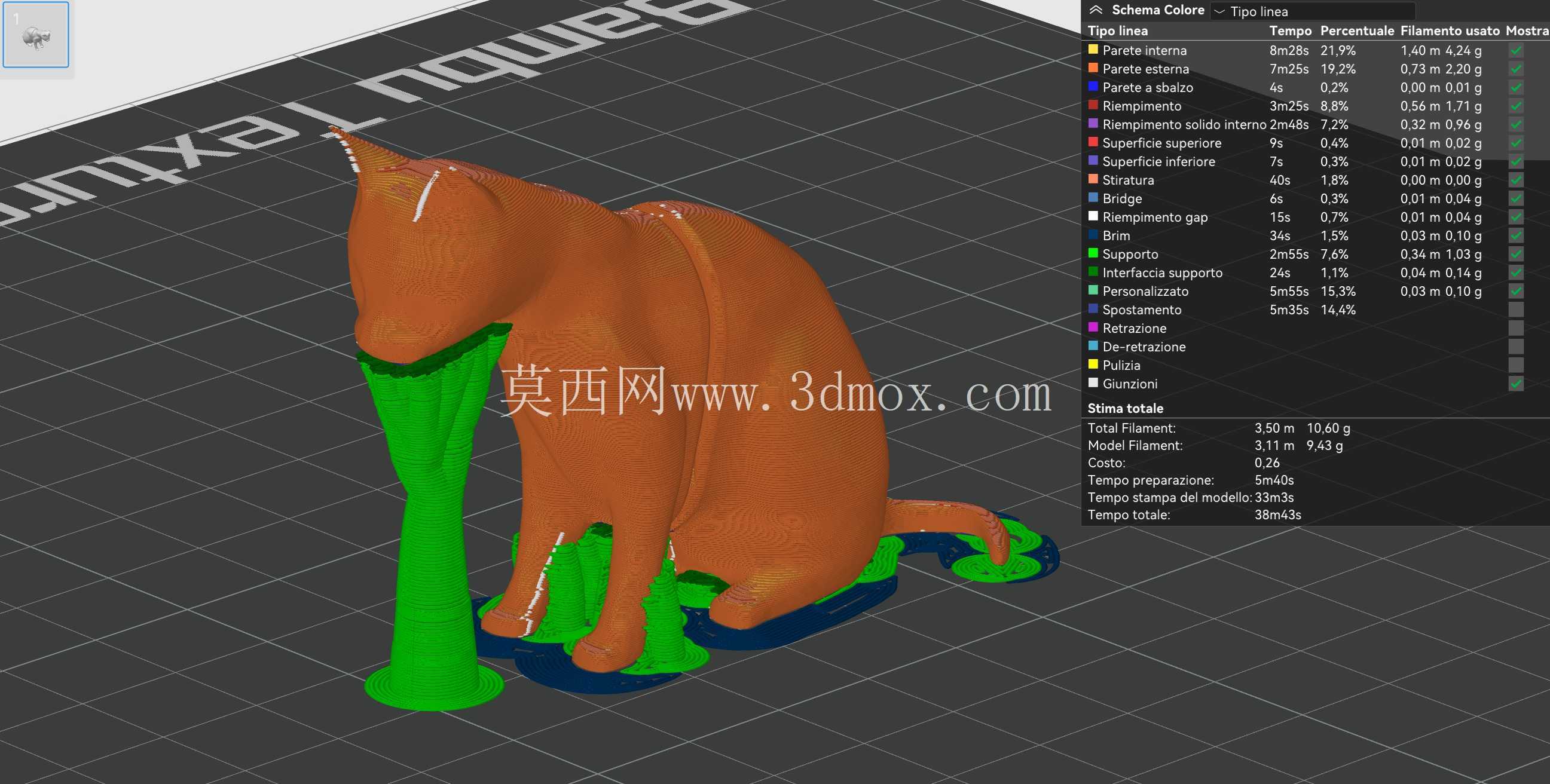Hide Superficie superiore lines
This screenshot has height=784, width=1550.
click(x=1516, y=143)
